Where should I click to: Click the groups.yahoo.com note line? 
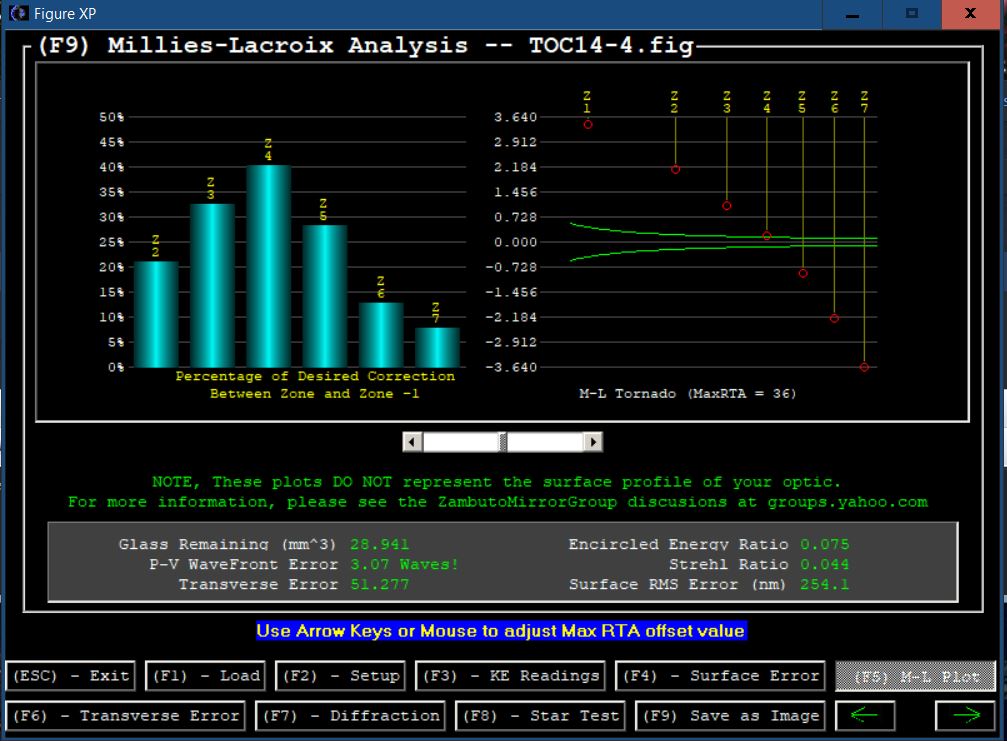pyautogui.click(x=498, y=502)
